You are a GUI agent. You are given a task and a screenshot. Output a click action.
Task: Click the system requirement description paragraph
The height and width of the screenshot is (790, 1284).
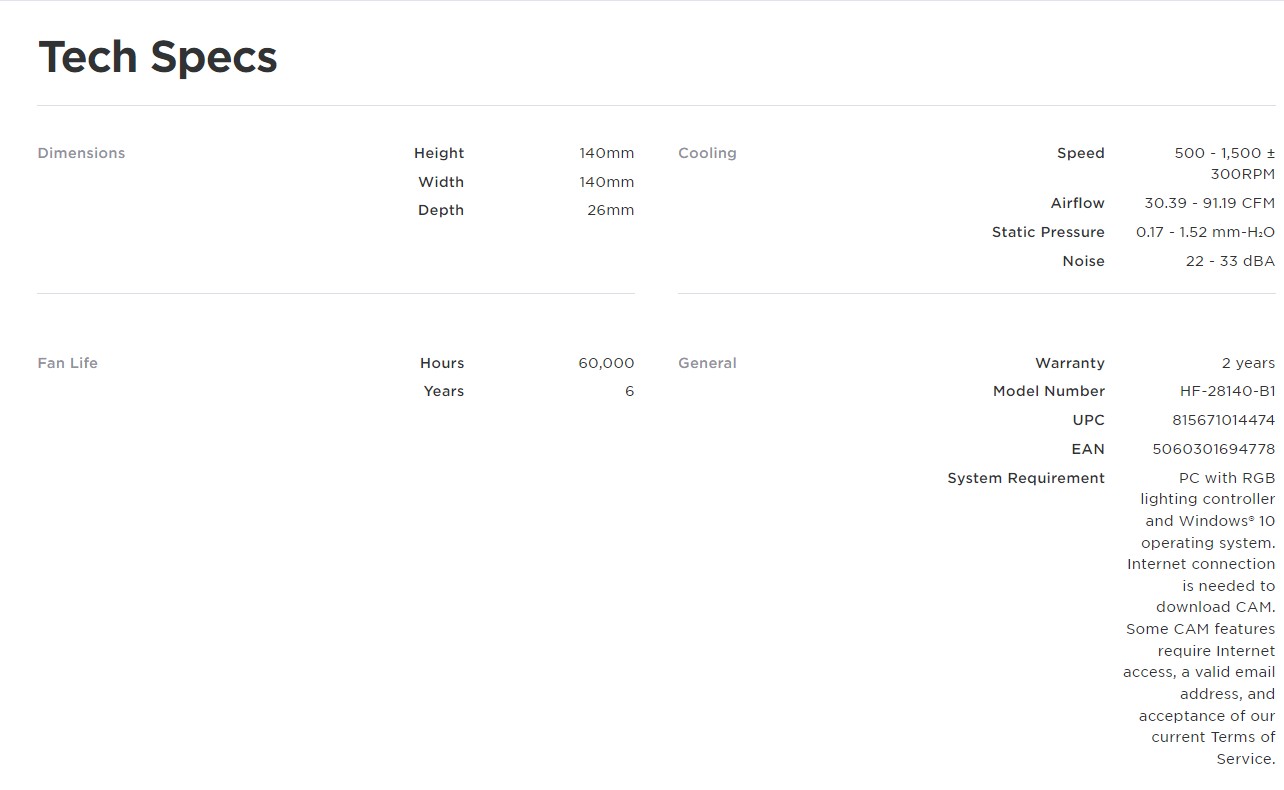pyautogui.click(x=1200, y=618)
